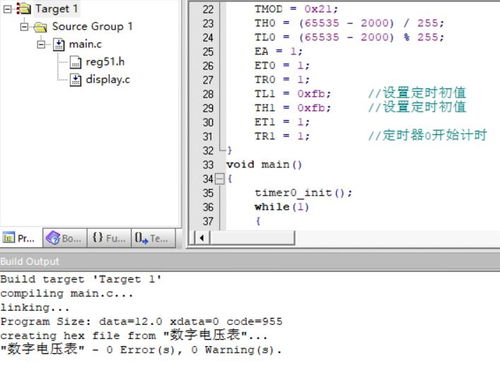
Task: Open main.c from the project tree
Action: [x=85, y=44]
